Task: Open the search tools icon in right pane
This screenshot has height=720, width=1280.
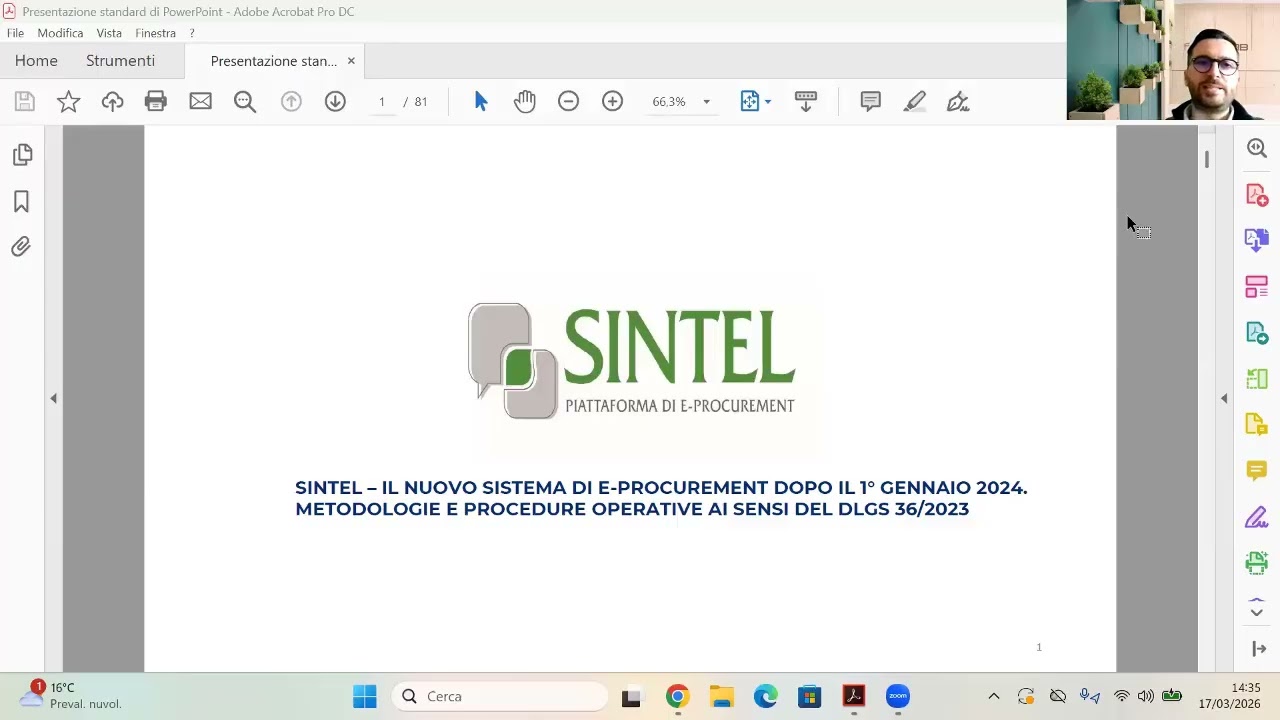Action: 1257,148
